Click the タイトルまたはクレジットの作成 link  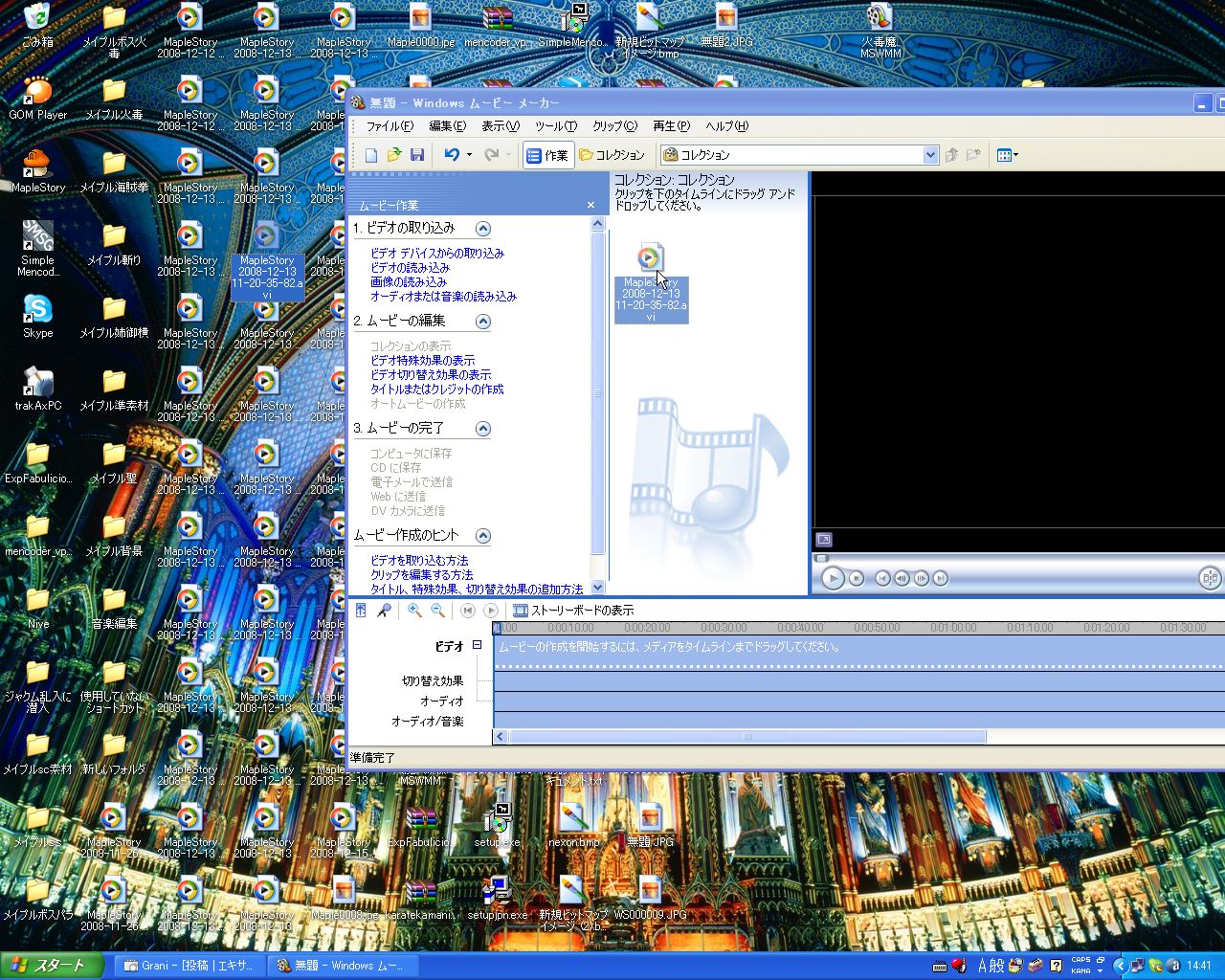pos(437,390)
